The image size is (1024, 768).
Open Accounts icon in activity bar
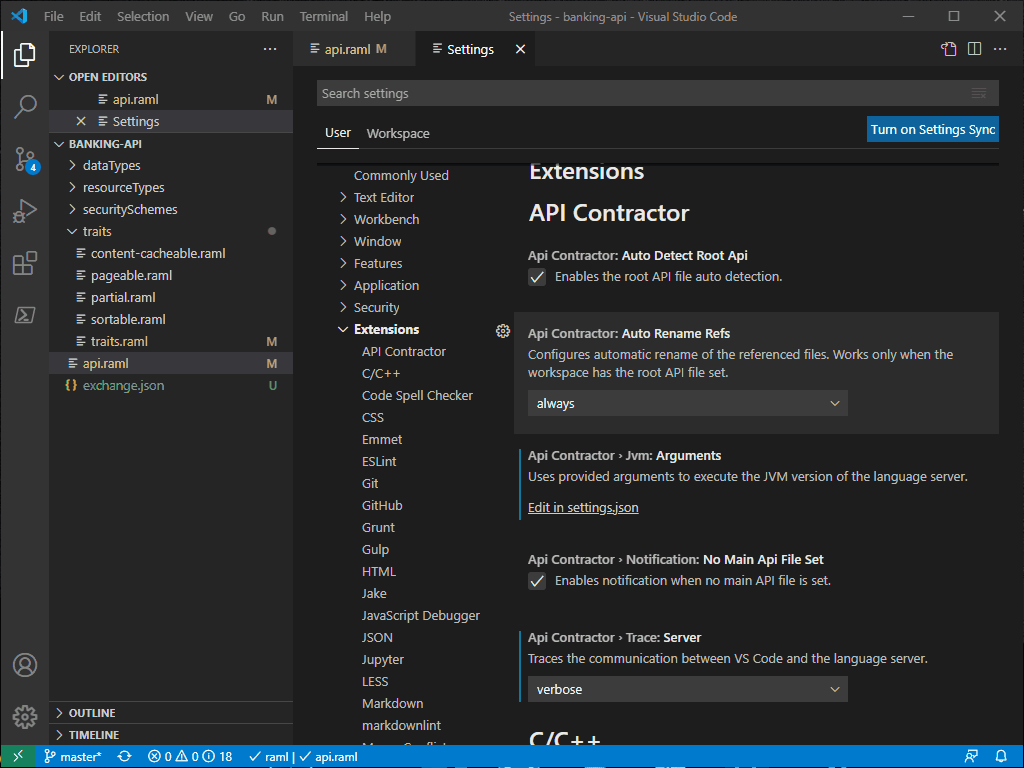[25, 665]
